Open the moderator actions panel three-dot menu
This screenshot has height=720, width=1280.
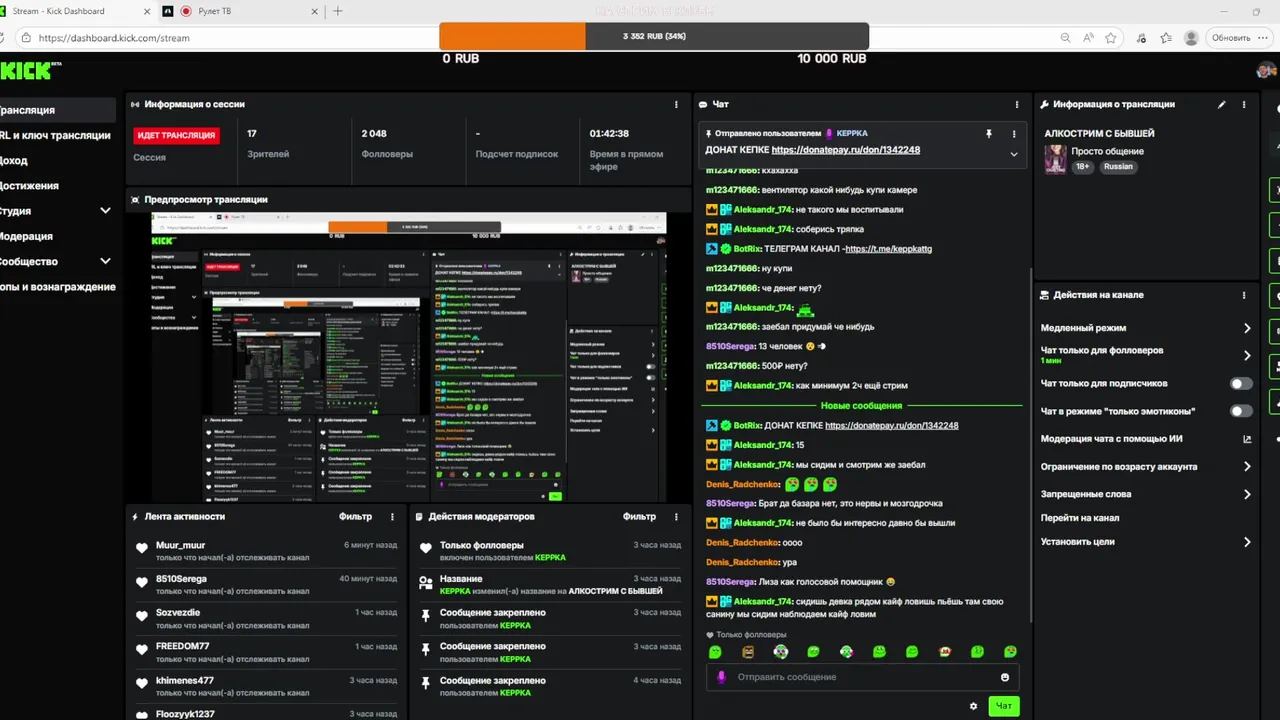[x=676, y=517]
